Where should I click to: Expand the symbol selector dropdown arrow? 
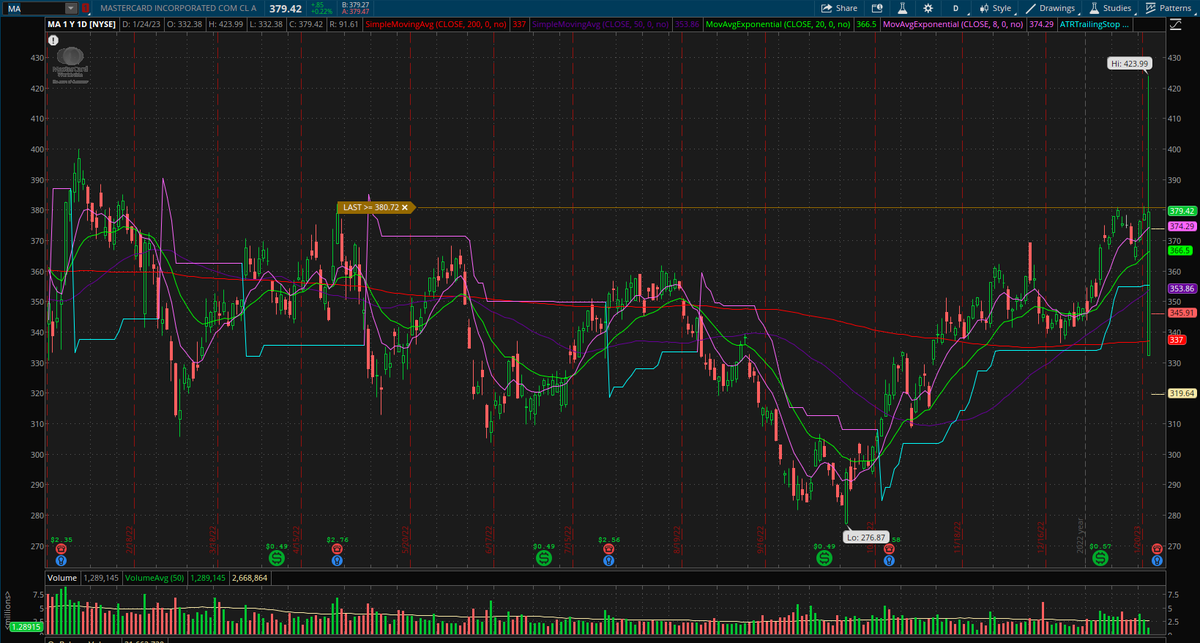(71, 8)
